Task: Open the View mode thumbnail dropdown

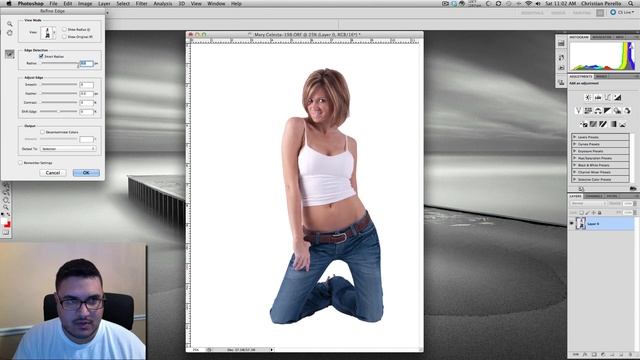Action: [49, 33]
